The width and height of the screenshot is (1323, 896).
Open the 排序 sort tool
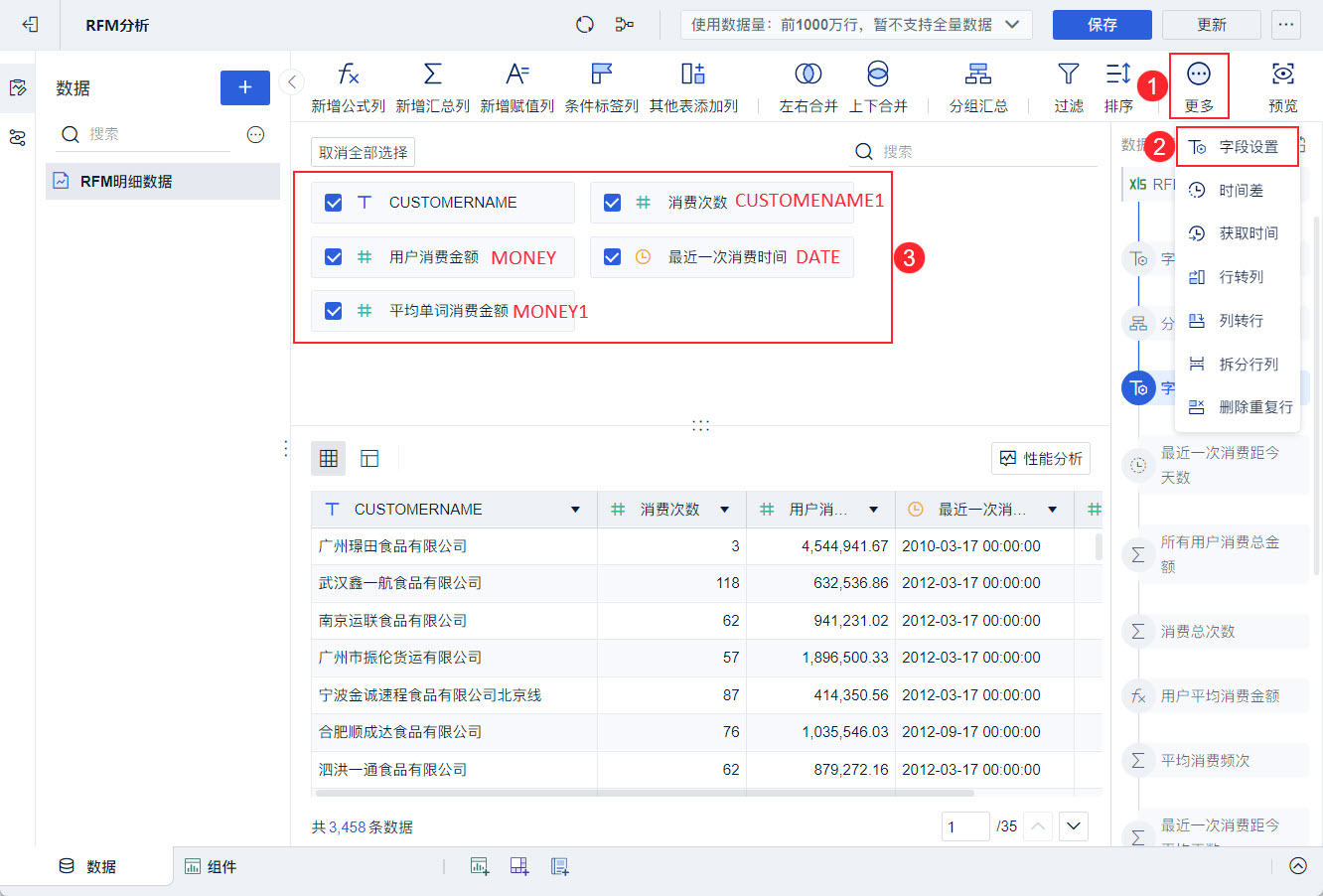tap(1118, 87)
